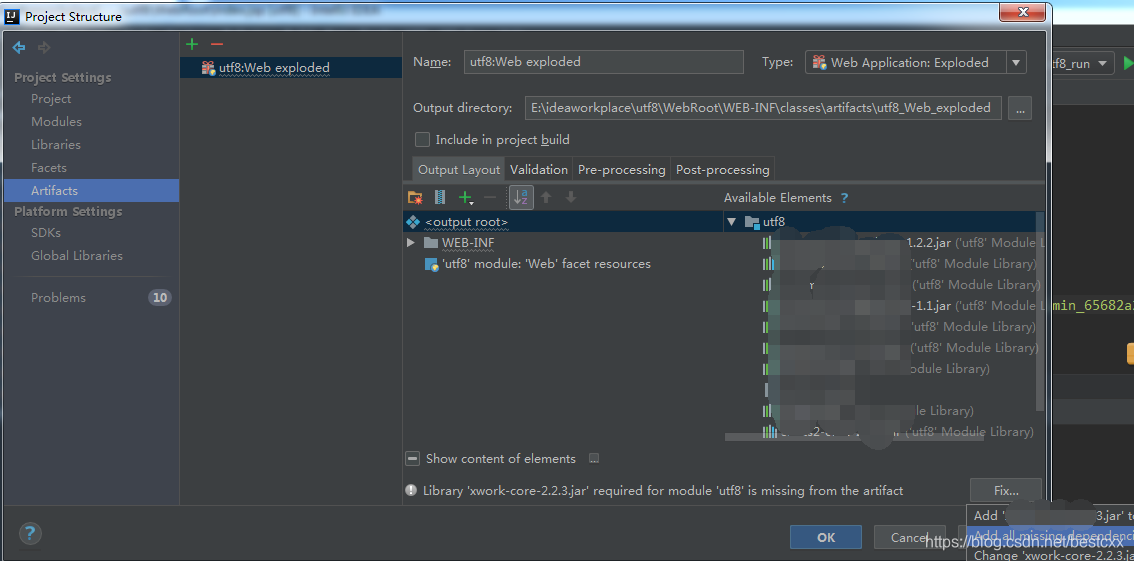Screen dimensions: 1134x561
Task: Click the Cancel button
Action: pyautogui.click(x=909, y=537)
